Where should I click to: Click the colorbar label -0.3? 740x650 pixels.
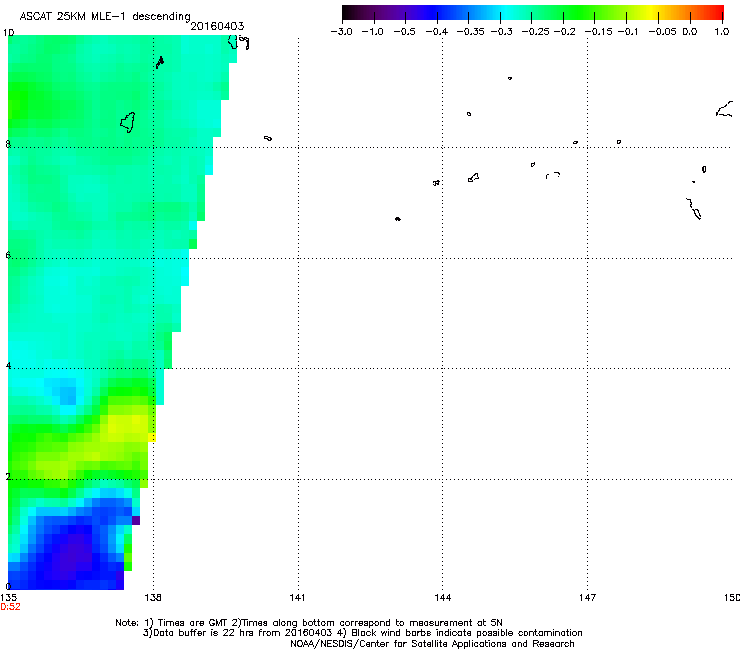[502, 32]
